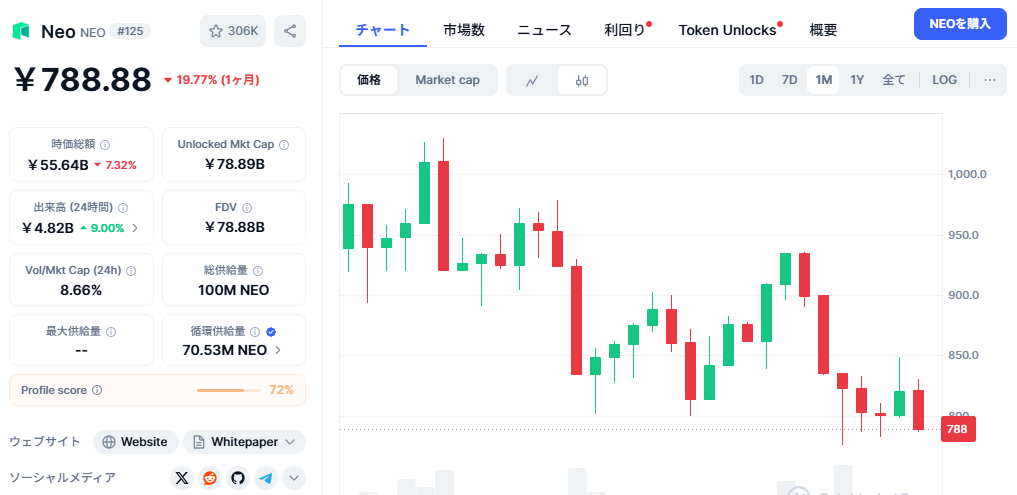Click the NEOを購入 button

pyautogui.click(x=960, y=24)
